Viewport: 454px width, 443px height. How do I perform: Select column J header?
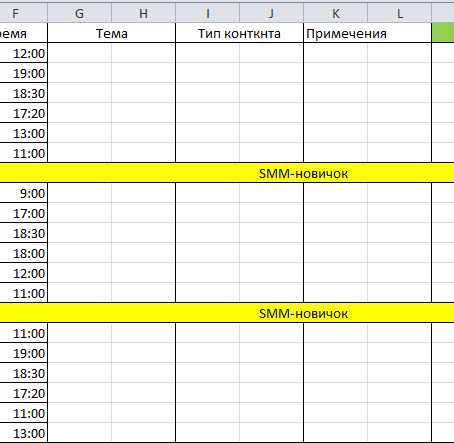coord(271,13)
